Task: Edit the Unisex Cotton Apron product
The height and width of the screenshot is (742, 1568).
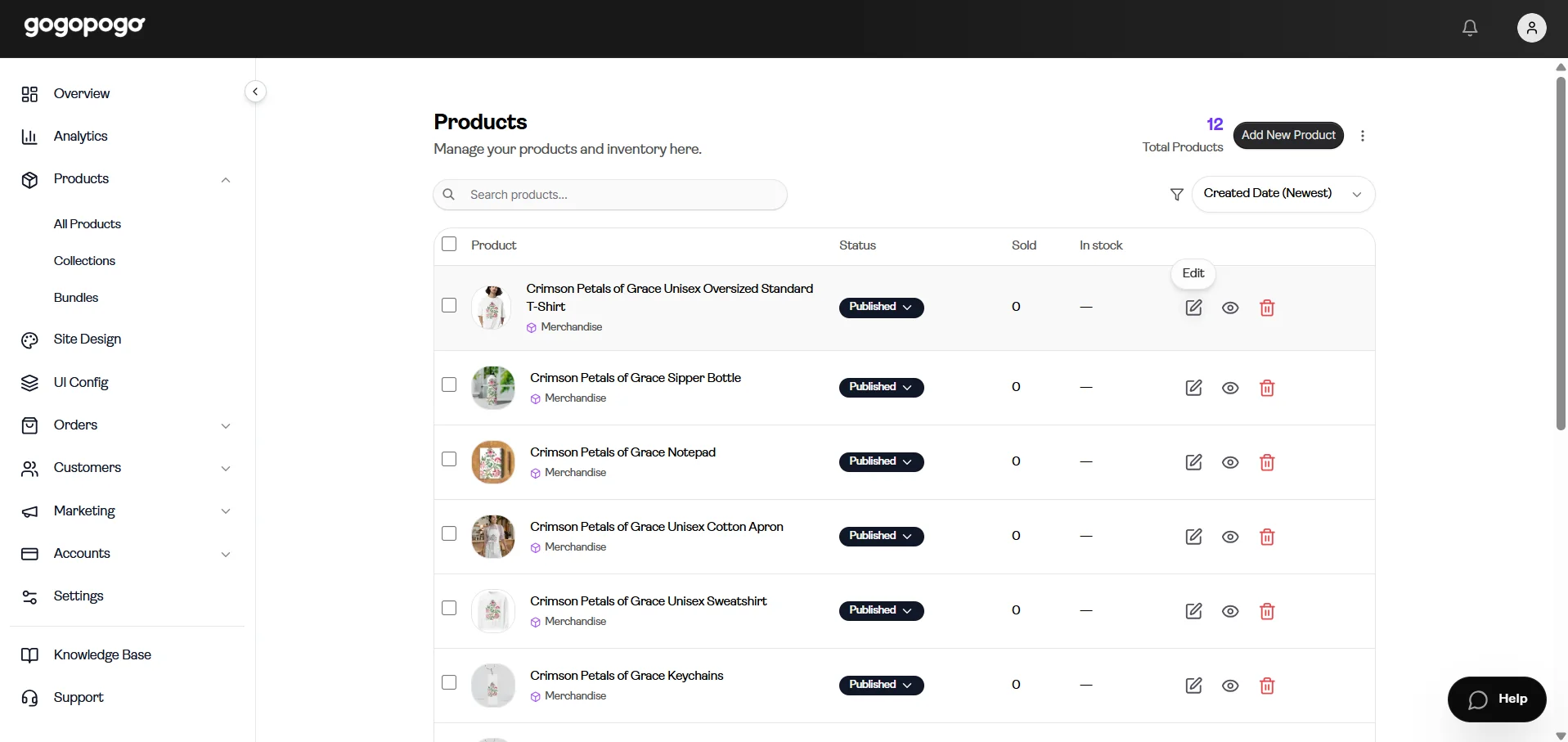Action: tap(1193, 537)
